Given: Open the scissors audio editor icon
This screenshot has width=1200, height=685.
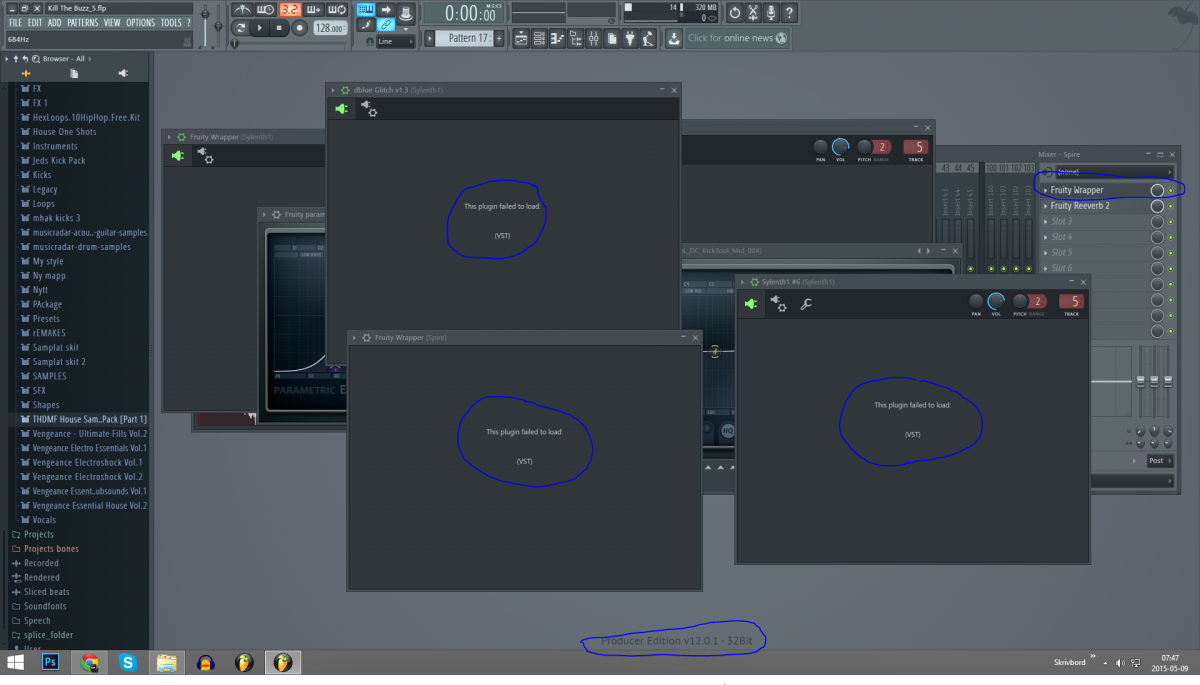Looking at the screenshot, I should [753, 12].
